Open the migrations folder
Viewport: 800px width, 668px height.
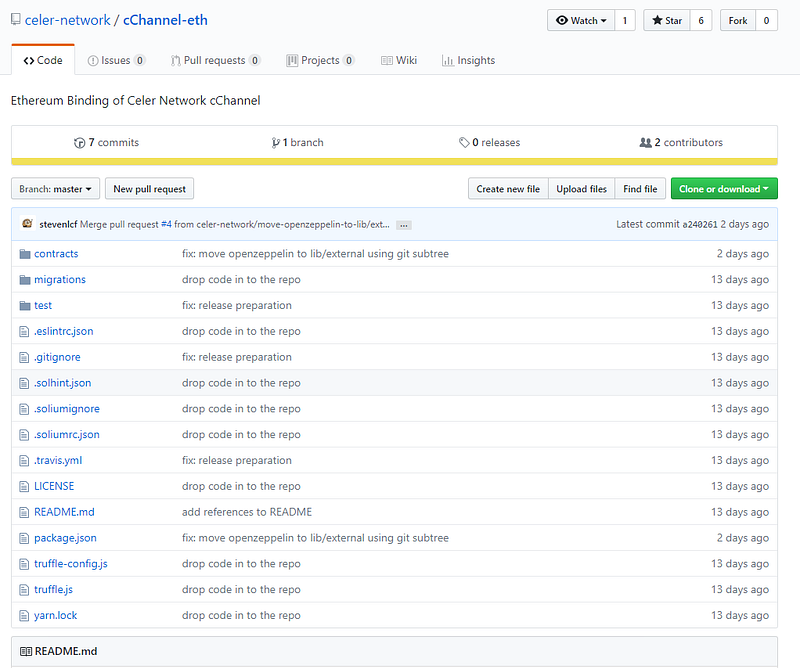coord(60,280)
